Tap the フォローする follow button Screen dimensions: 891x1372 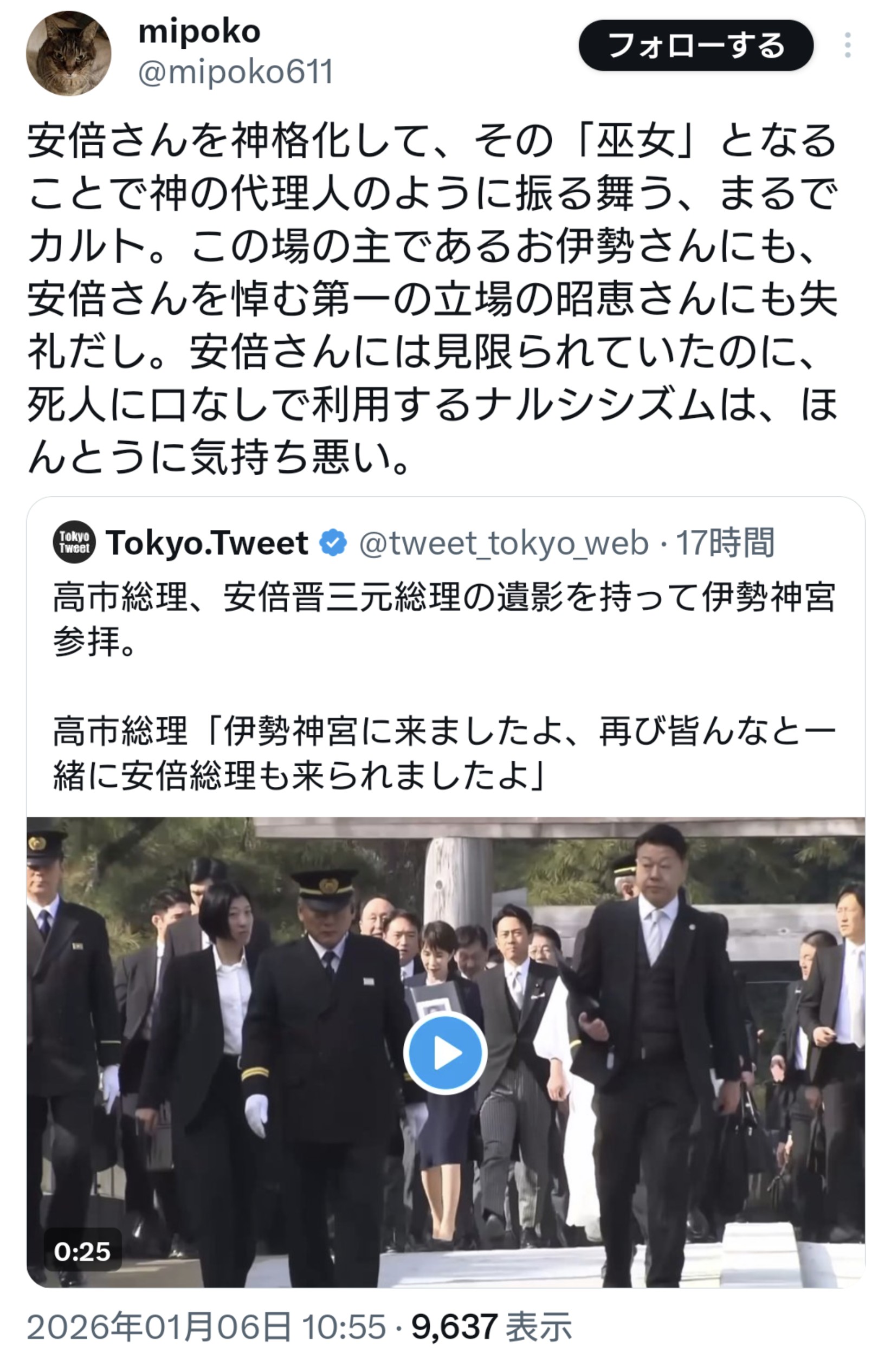tap(695, 46)
